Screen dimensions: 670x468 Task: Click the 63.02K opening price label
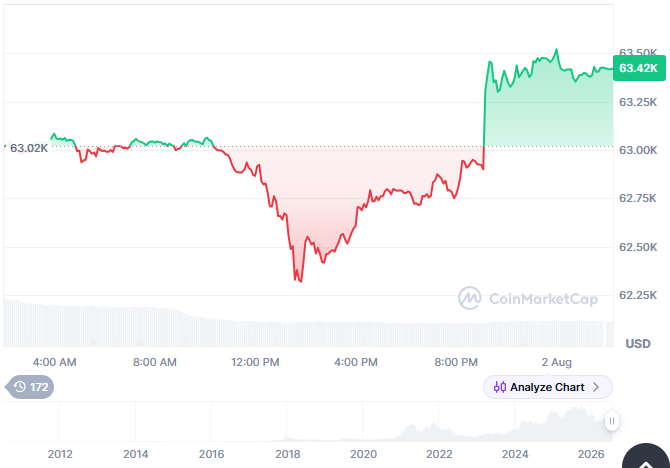(29, 148)
